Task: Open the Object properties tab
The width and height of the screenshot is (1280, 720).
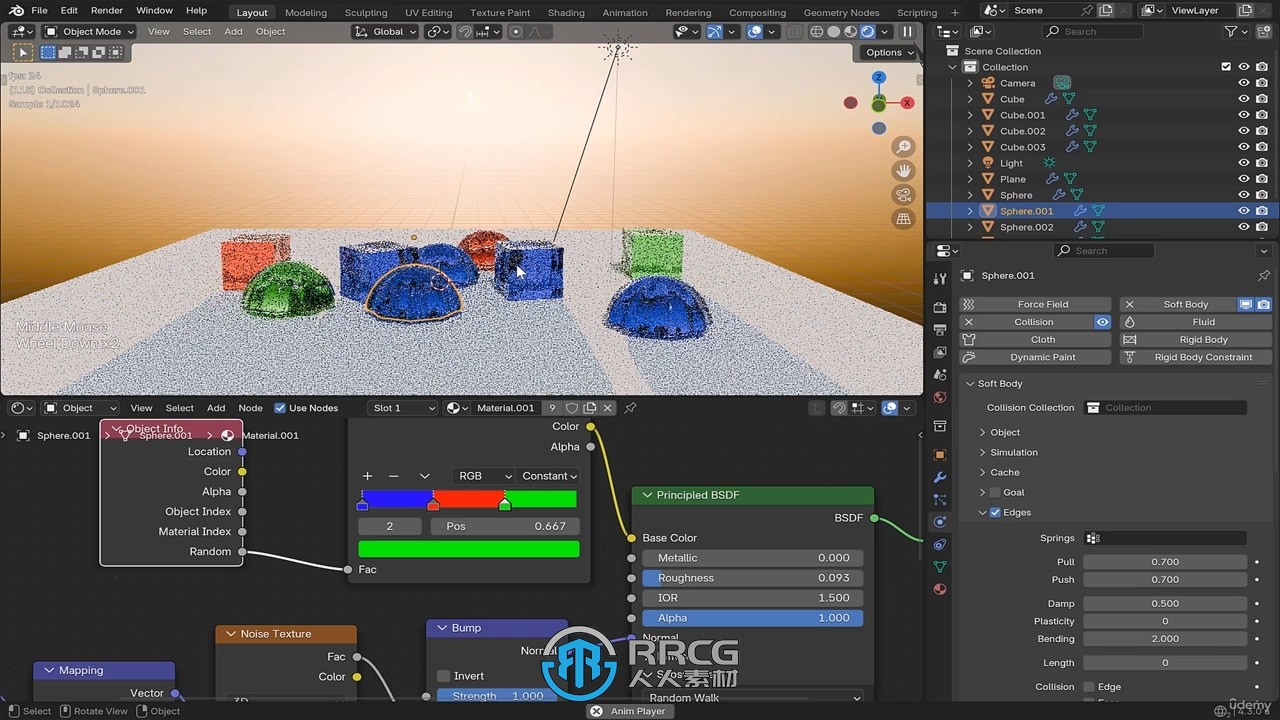Action: tap(939, 455)
